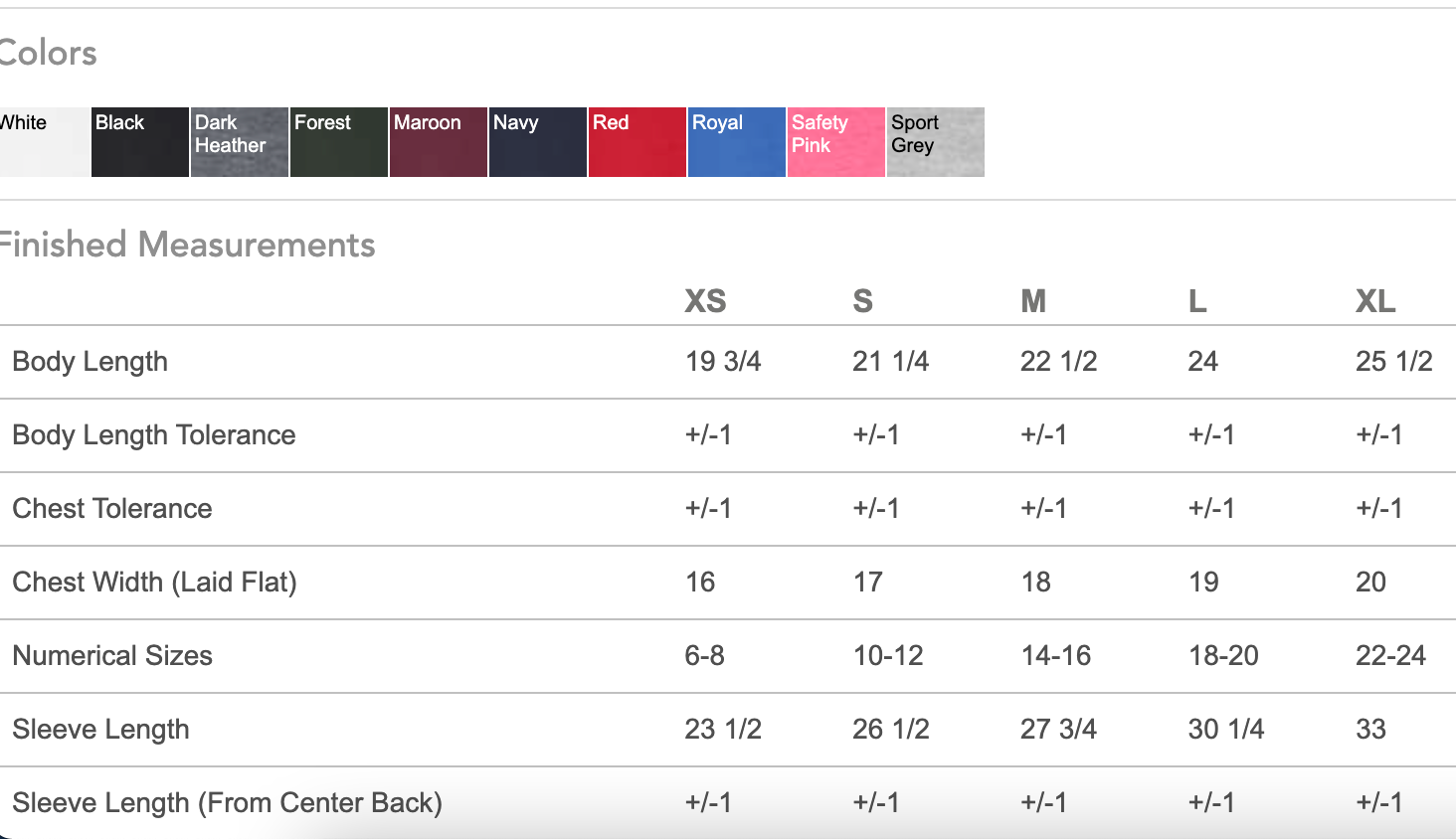This screenshot has width=1456, height=839.
Task: Click the M size column header
Action: pyautogui.click(x=1033, y=301)
